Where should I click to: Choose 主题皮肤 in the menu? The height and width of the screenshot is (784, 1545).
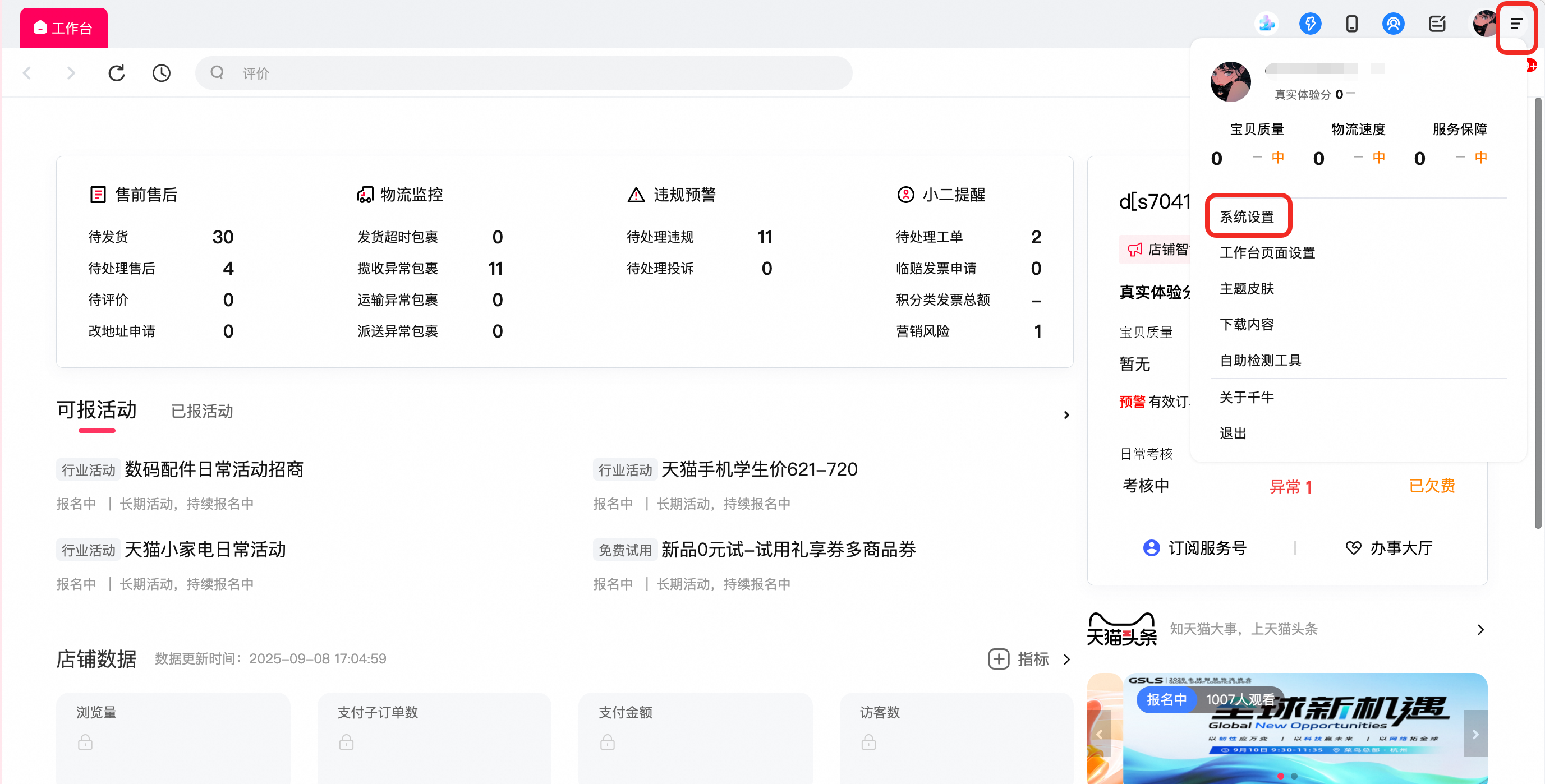(x=1247, y=288)
